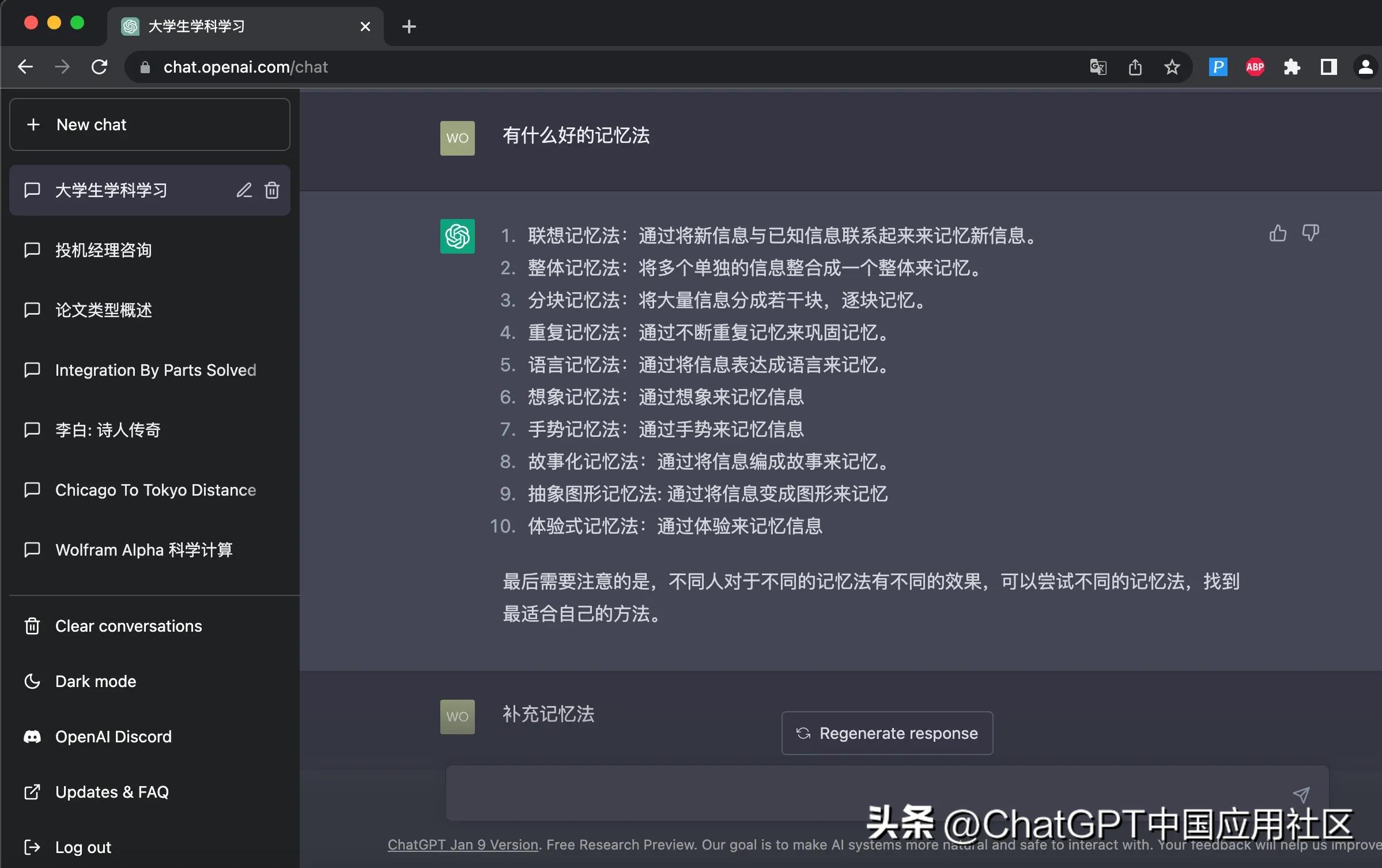Open OpenAI Discord from the sidebar
Image resolution: width=1382 pixels, height=868 pixels.
[x=113, y=737]
